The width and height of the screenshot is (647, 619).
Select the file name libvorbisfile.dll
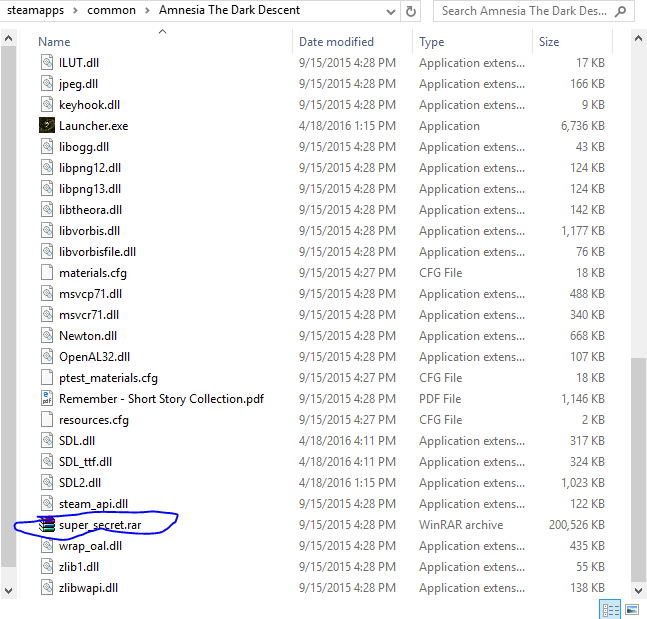point(97,252)
